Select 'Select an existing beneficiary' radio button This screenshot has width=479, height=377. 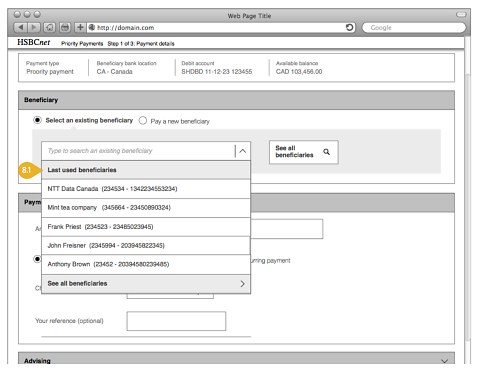coord(37,120)
